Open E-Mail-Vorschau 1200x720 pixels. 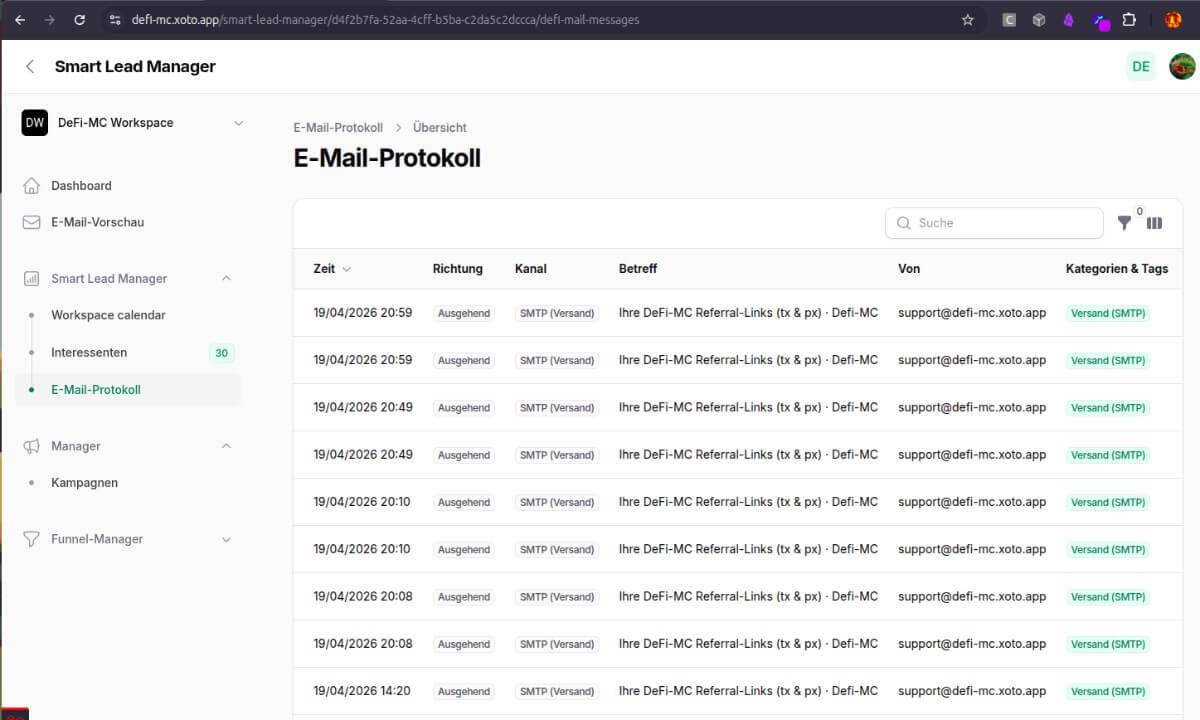[98, 222]
